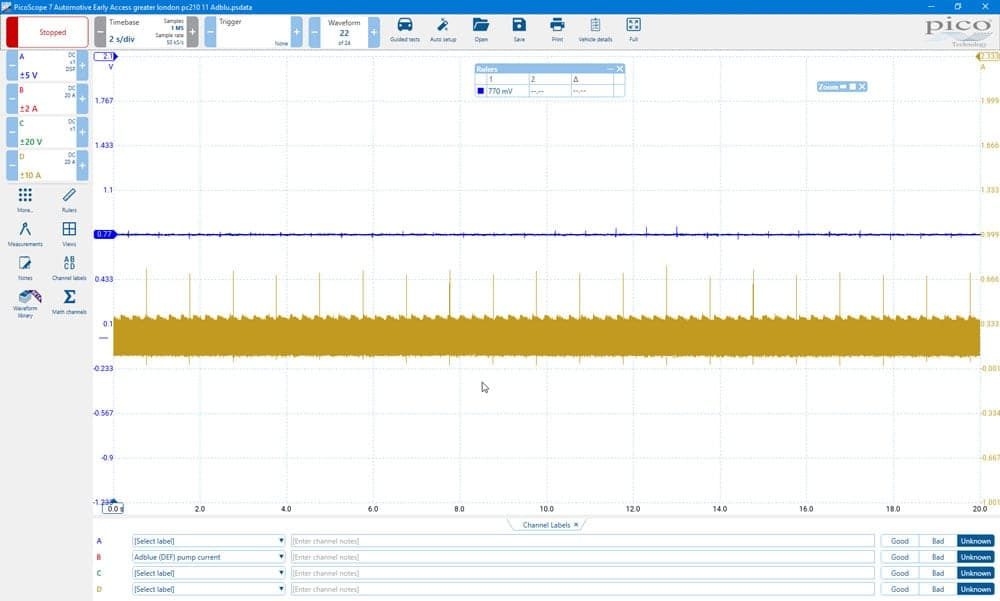
Task: Click the 0.77 ruler handle
Action: click(x=105, y=234)
